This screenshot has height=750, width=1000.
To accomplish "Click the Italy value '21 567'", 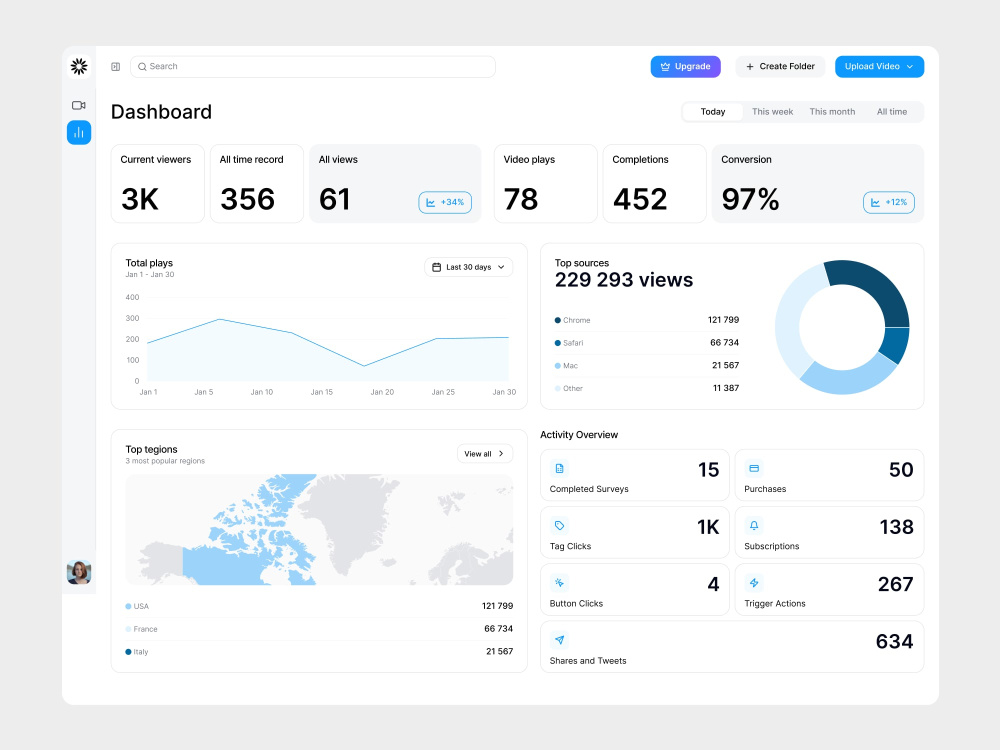I will point(499,652).
